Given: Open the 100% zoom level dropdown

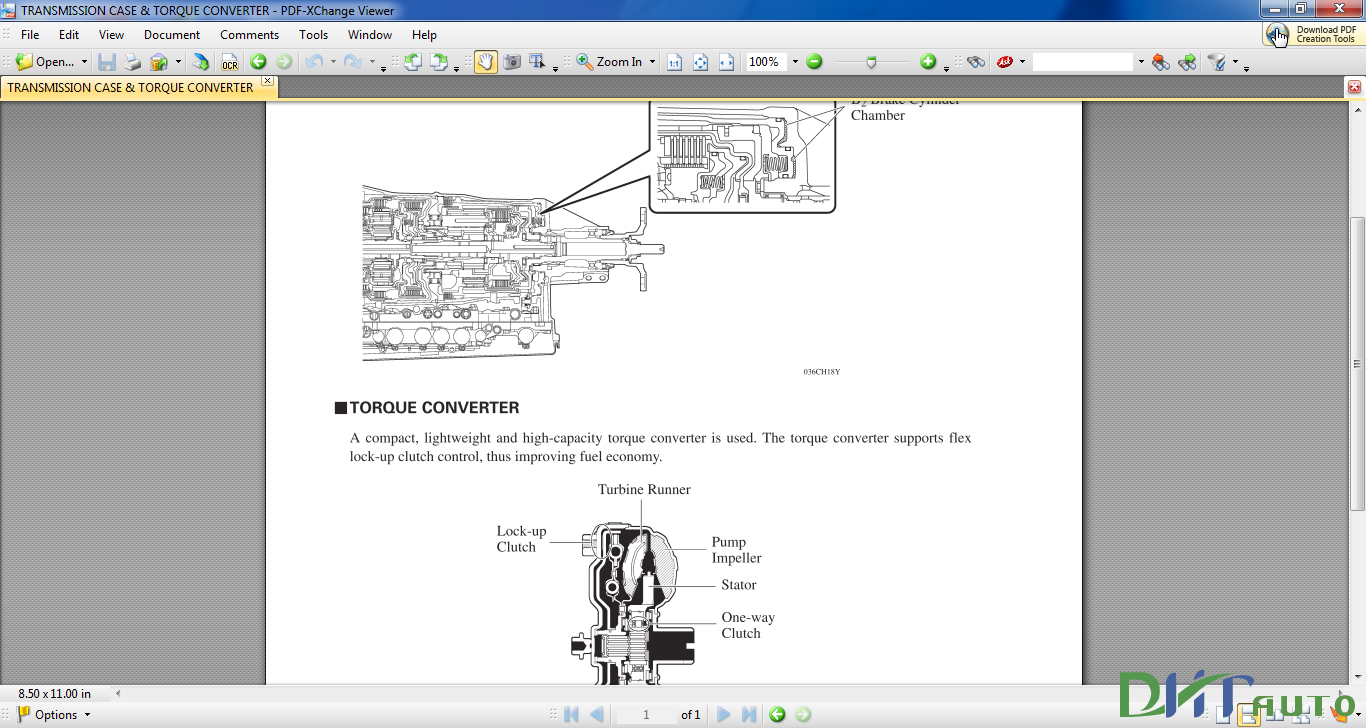Looking at the screenshot, I should (795, 62).
